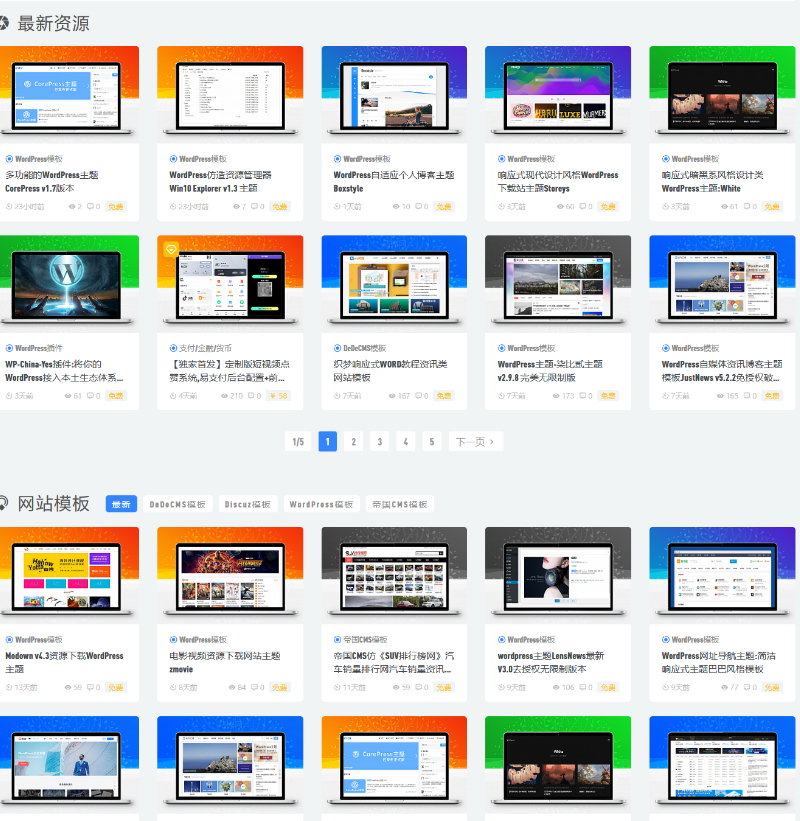800x821 pixels.
Task: Switch to the Discuz模板 tab
Action: coord(246,504)
